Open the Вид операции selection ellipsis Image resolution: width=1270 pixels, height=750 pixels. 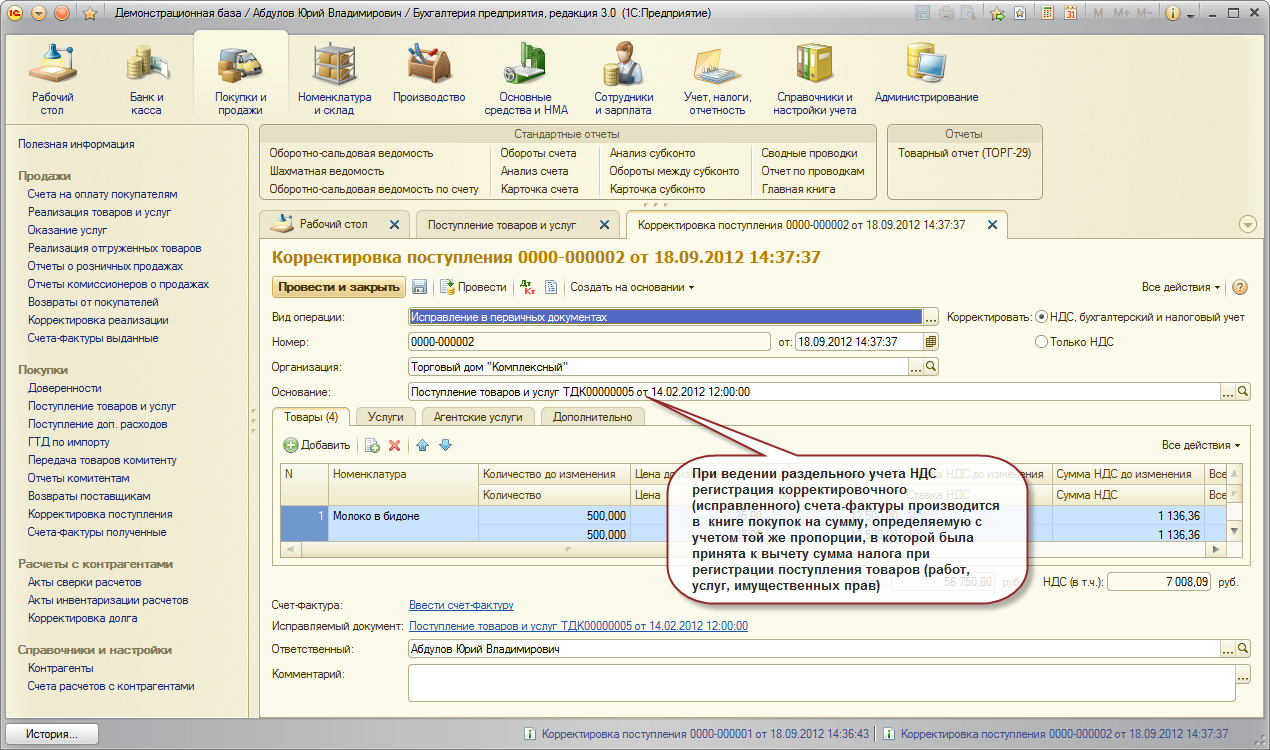(x=931, y=317)
